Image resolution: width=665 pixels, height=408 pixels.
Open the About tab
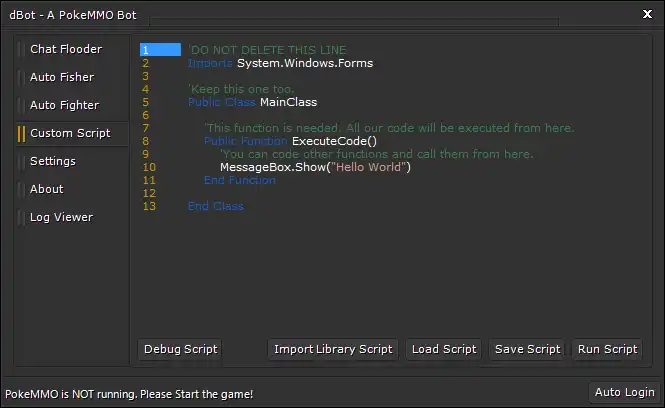(47, 189)
